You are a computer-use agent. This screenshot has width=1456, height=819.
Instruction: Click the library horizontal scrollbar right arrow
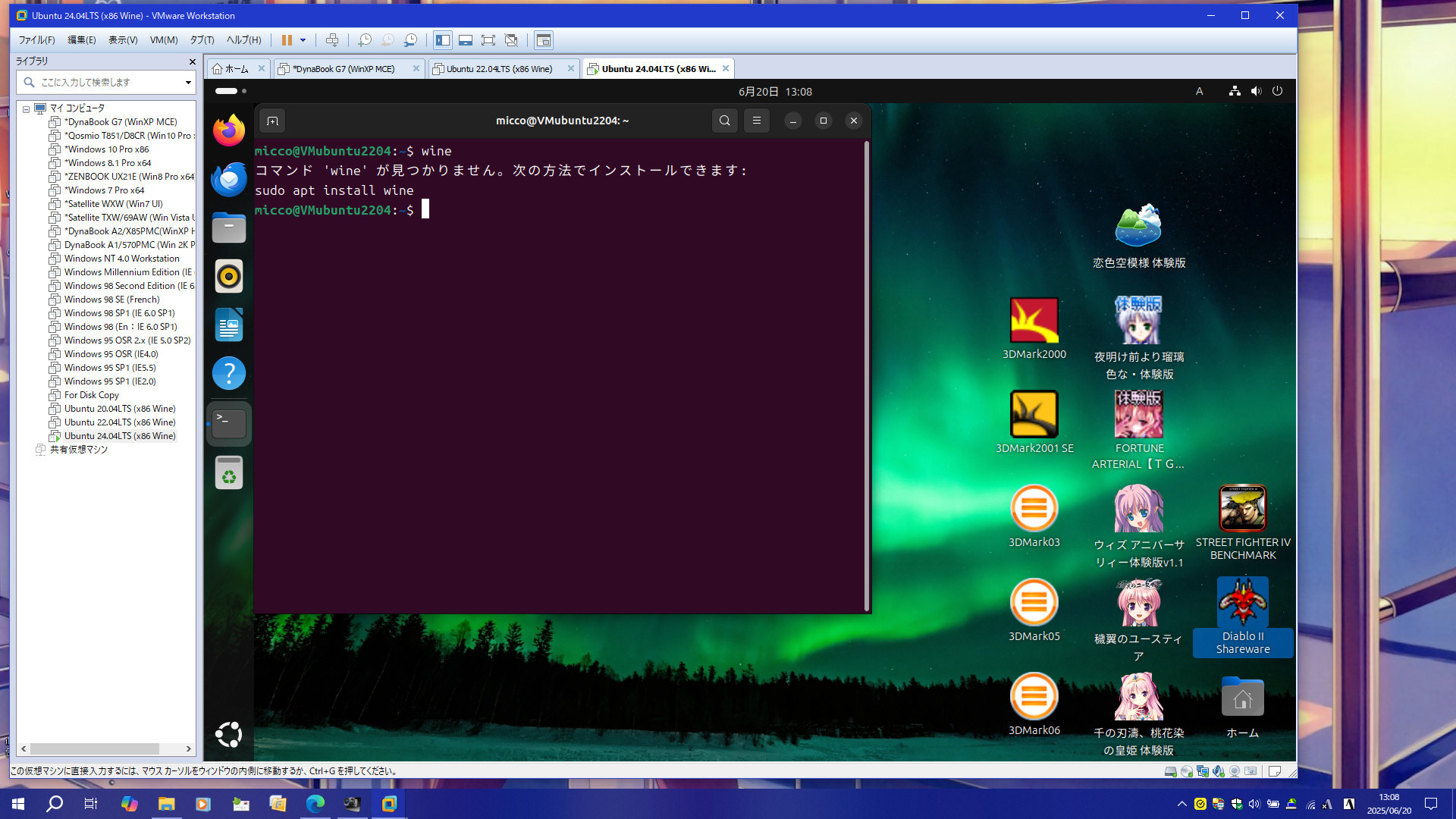coord(188,748)
